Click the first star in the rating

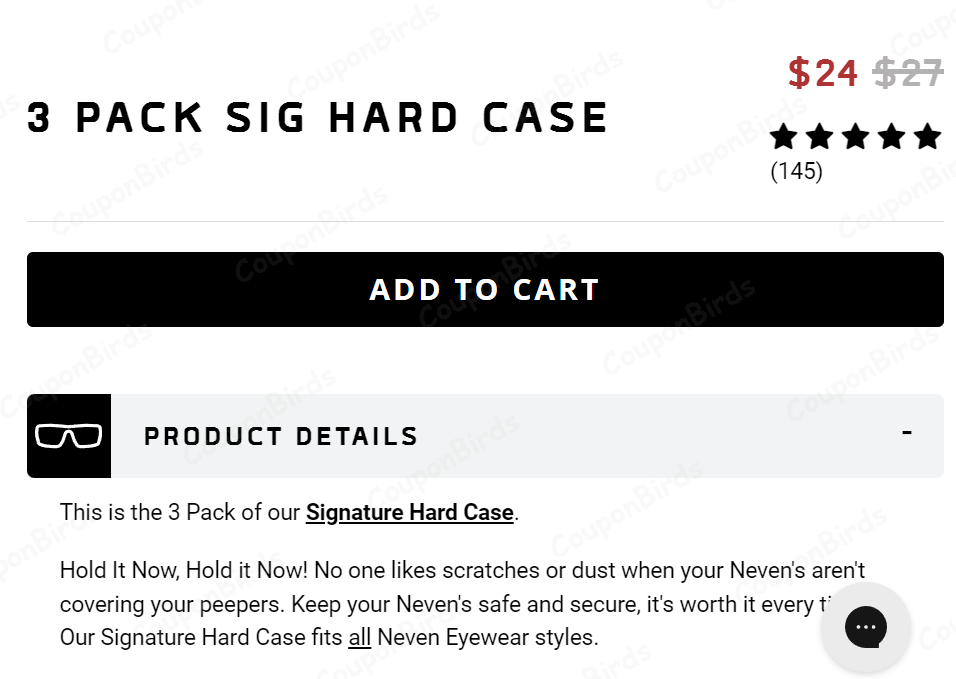(784, 136)
